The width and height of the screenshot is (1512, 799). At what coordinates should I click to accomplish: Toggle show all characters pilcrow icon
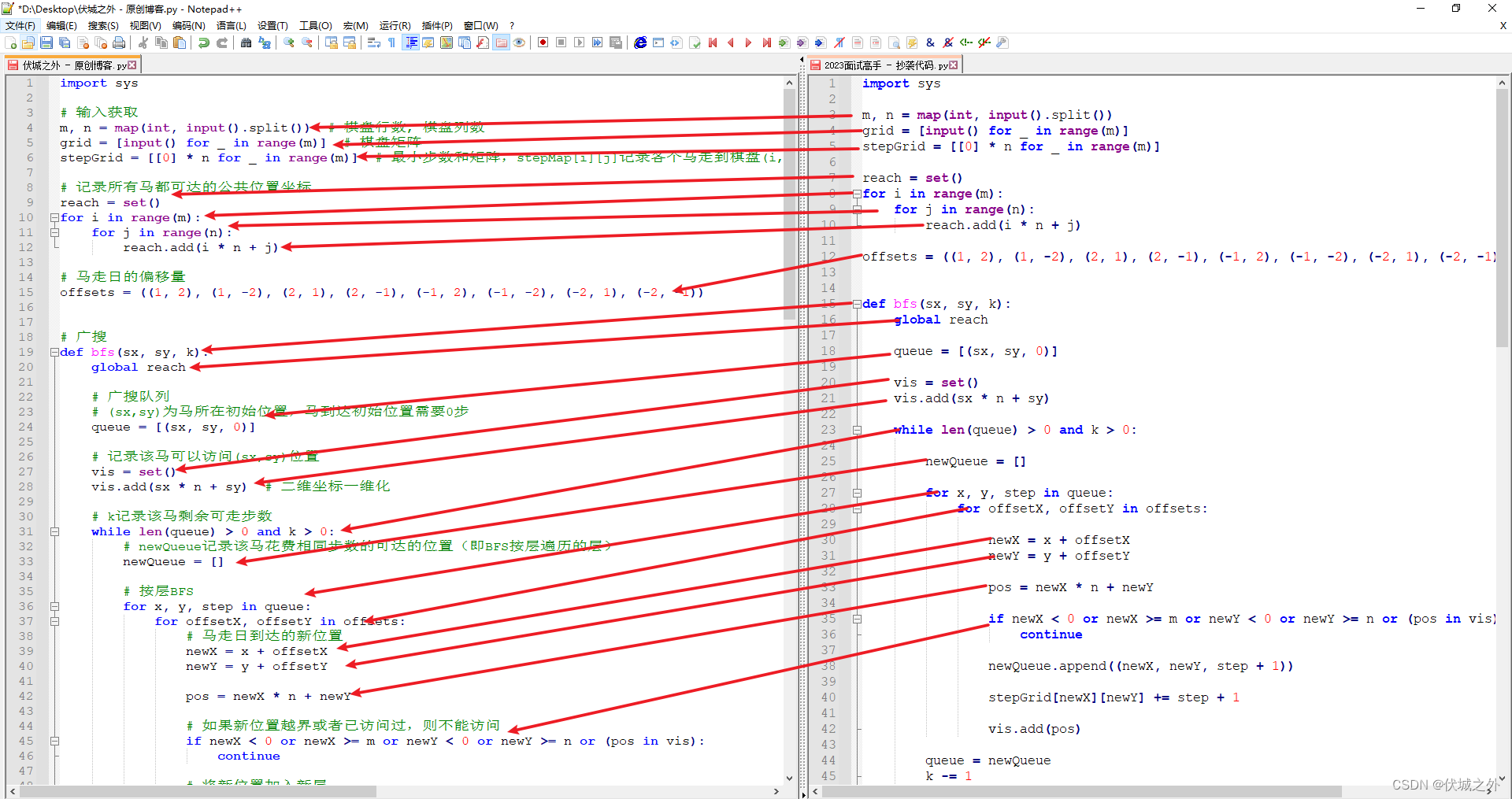pyautogui.click(x=392, y=43)
